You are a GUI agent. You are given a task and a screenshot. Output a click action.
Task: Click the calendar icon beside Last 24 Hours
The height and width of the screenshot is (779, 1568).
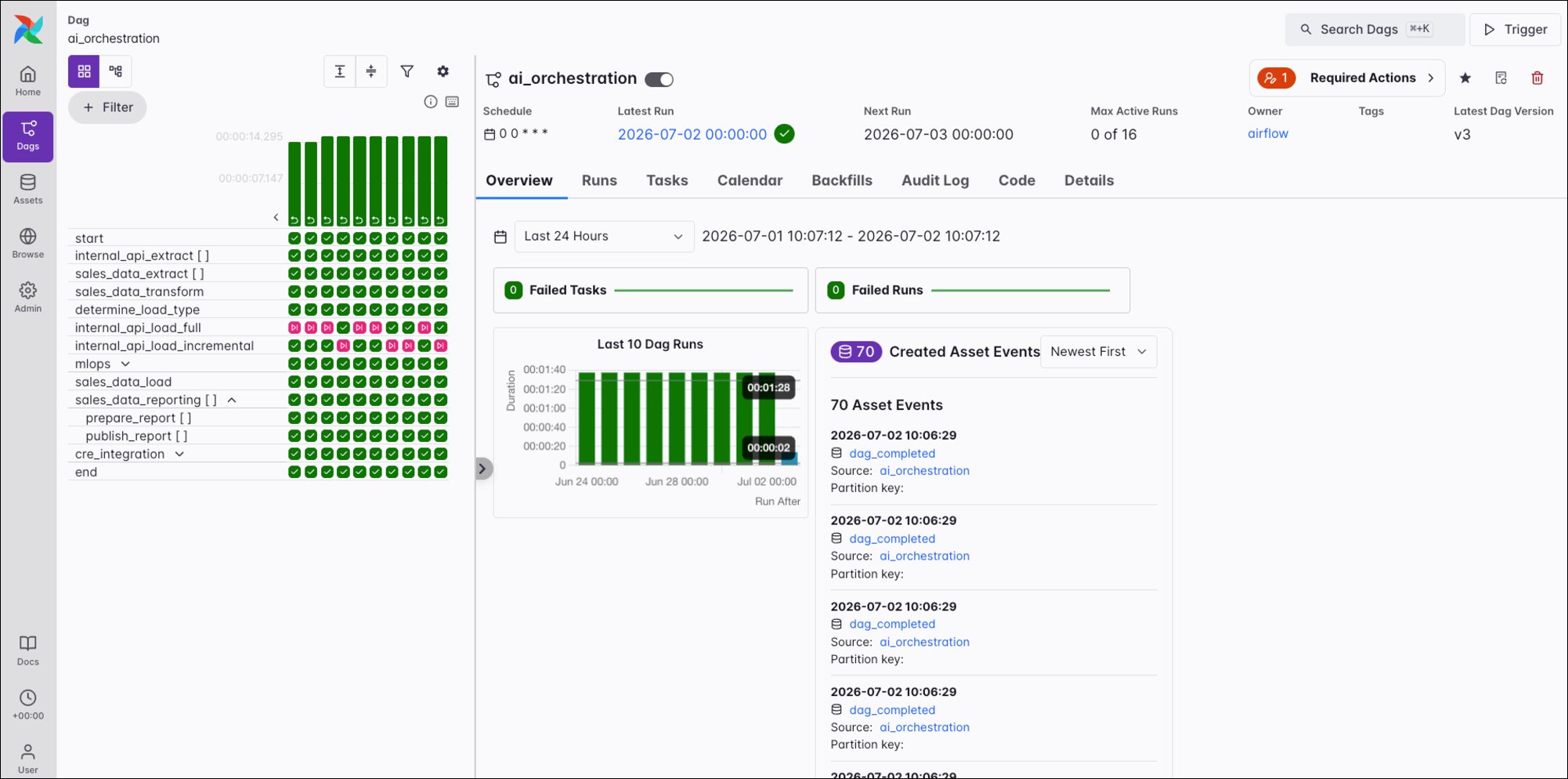500,237
